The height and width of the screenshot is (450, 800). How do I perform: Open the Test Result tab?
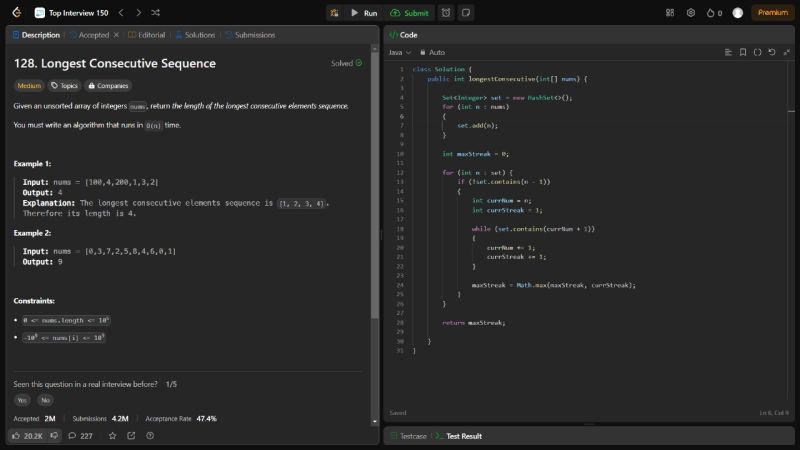coord(459,436)
